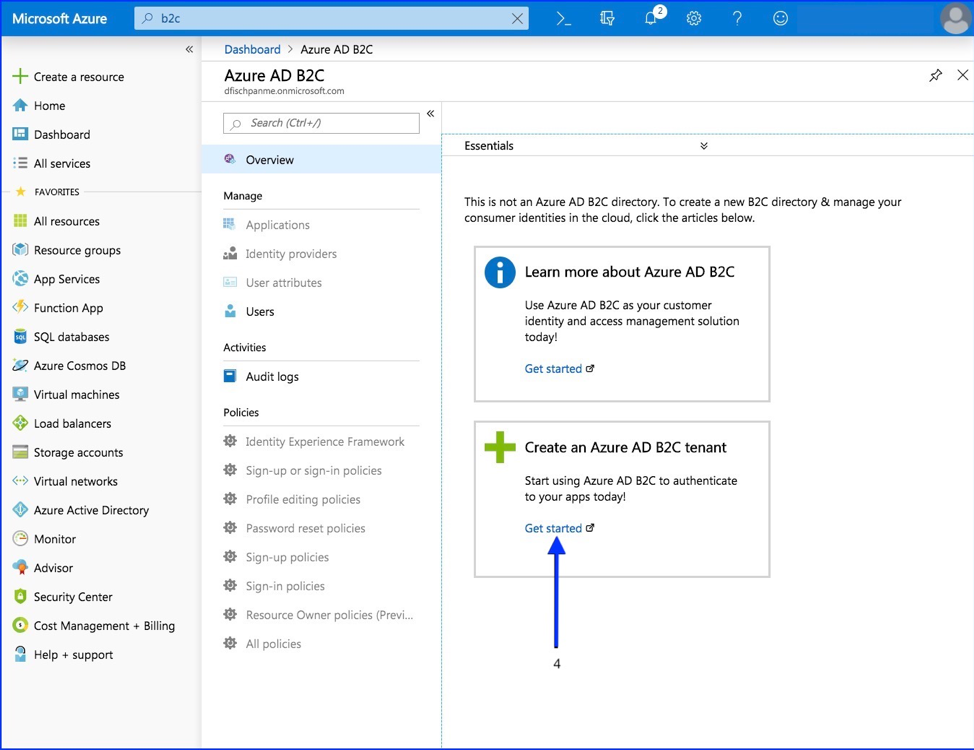974x750 pixels.
Task: Open the user account avatar
Action: [x=956, y=19]
